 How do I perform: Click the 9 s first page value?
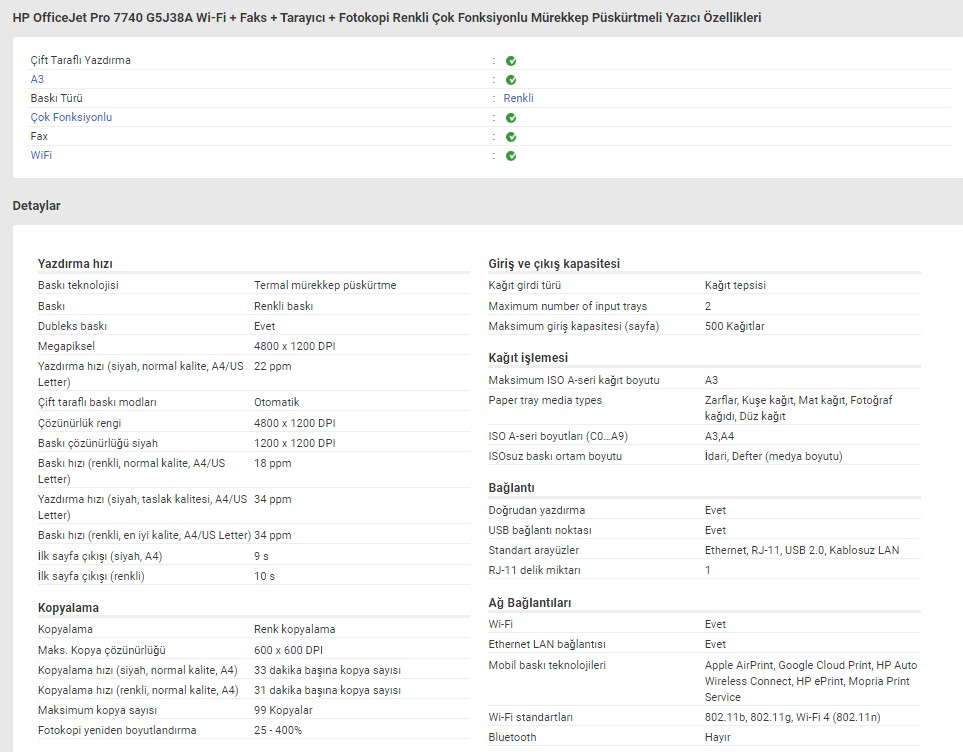click(261, 556)
